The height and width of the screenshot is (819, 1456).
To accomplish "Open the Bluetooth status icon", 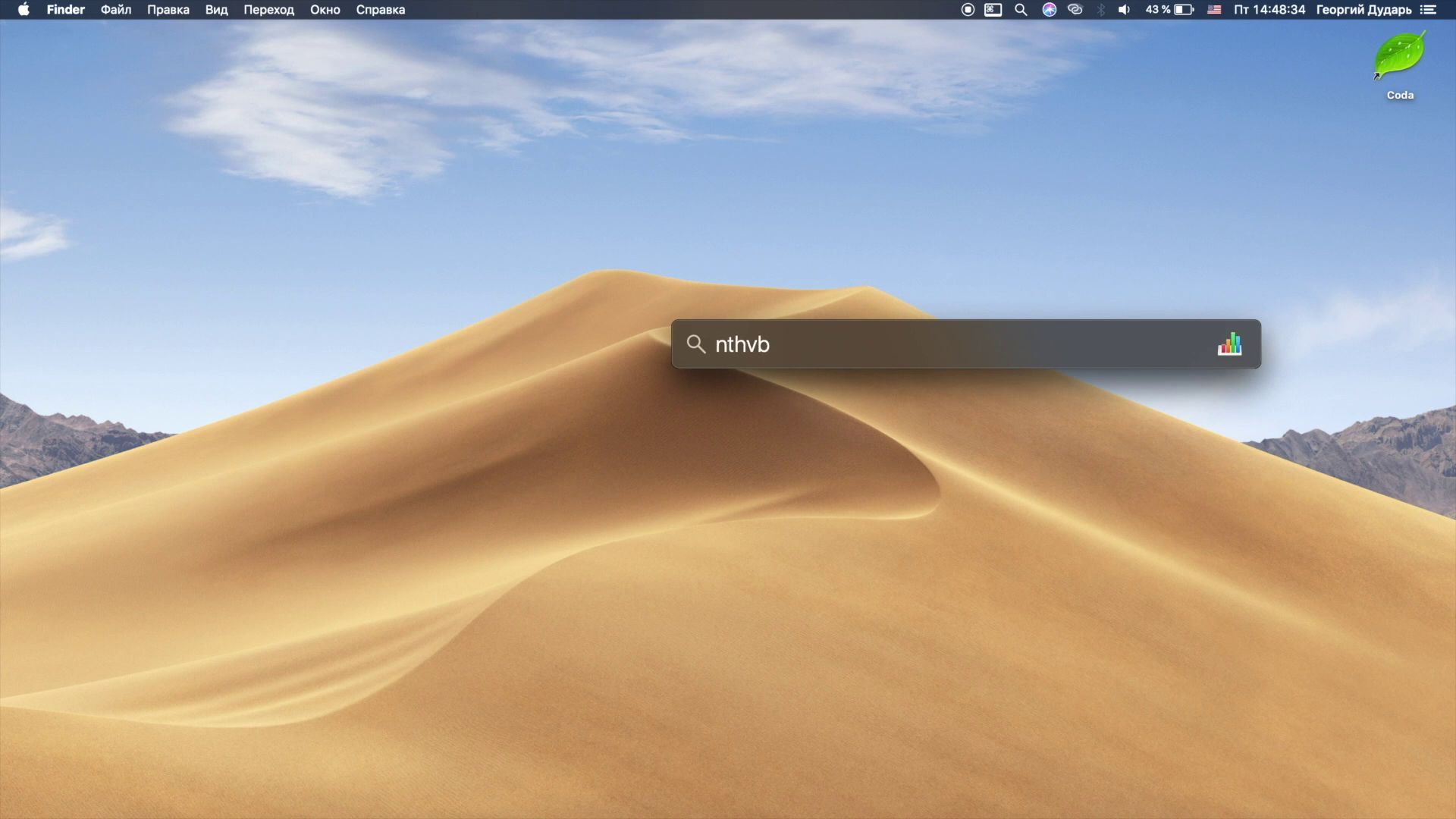I will (1101, 10).
